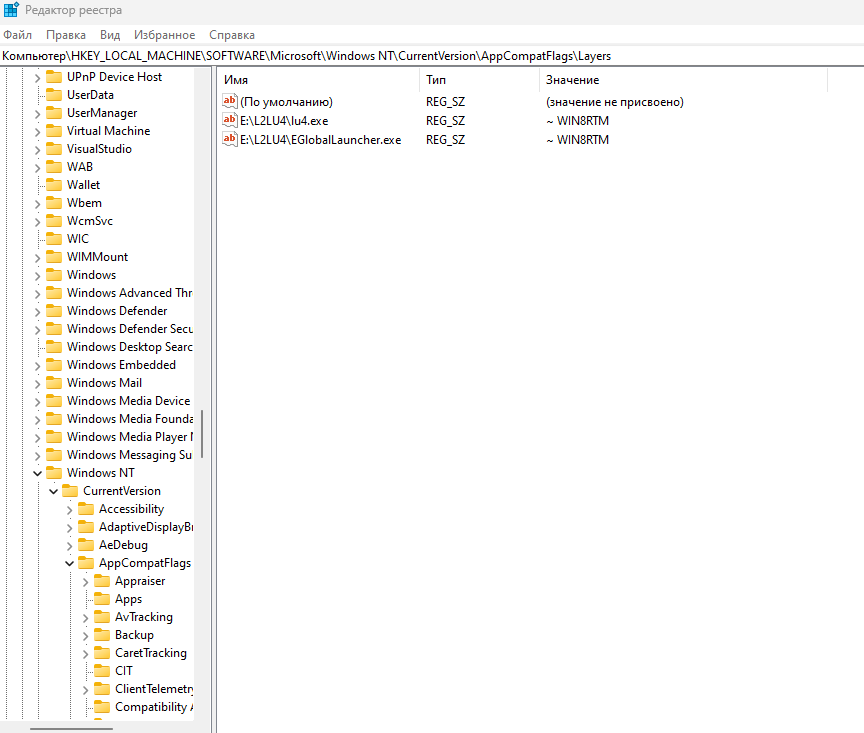The width and height of the screenshot is (864, 733).
Task: Click the Apps folder icon
Action: 102,599
